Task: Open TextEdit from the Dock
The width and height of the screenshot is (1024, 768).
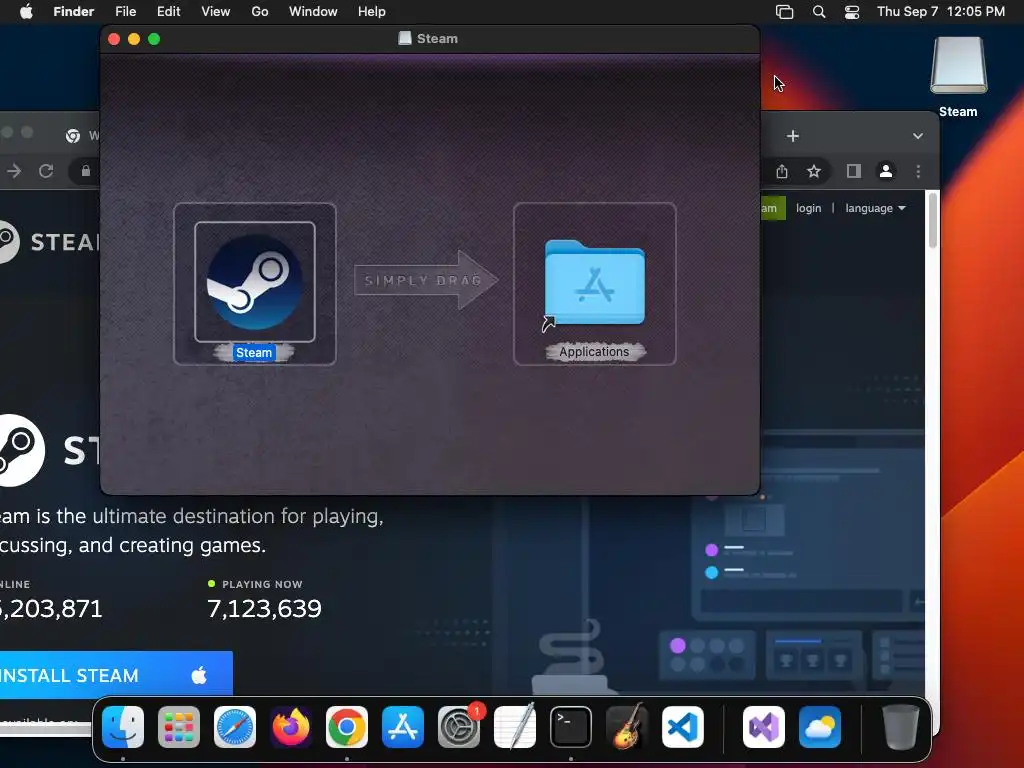Action: tap(515, 727)
